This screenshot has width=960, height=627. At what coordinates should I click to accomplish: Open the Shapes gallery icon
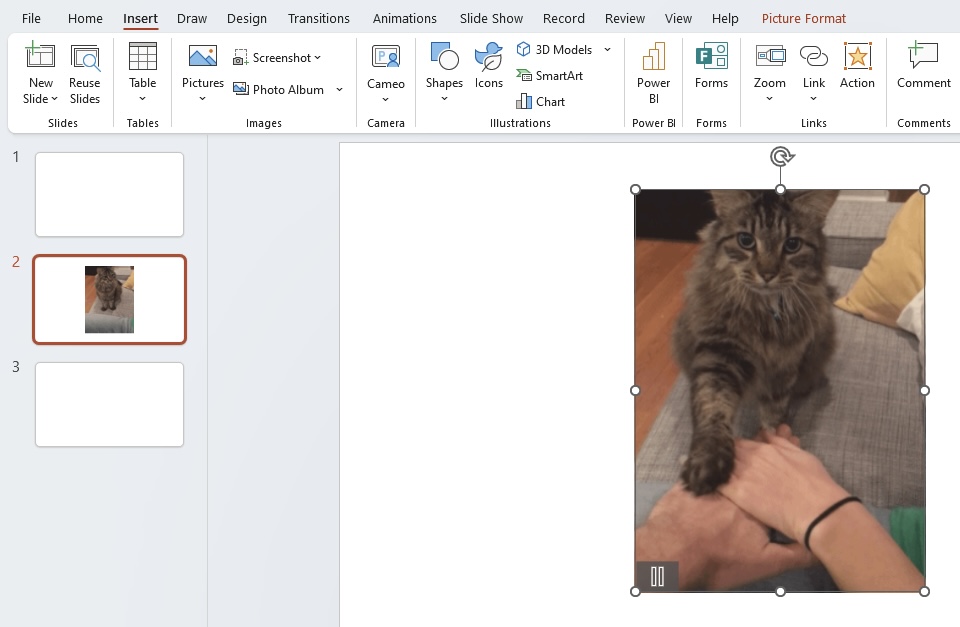coord(444,56)
